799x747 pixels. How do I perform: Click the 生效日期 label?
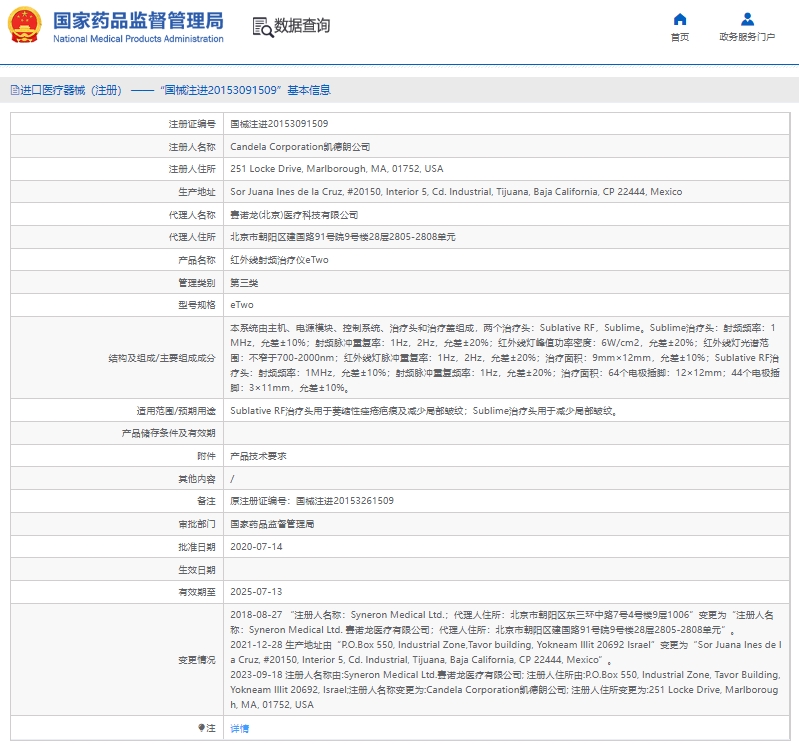[197, 570]
